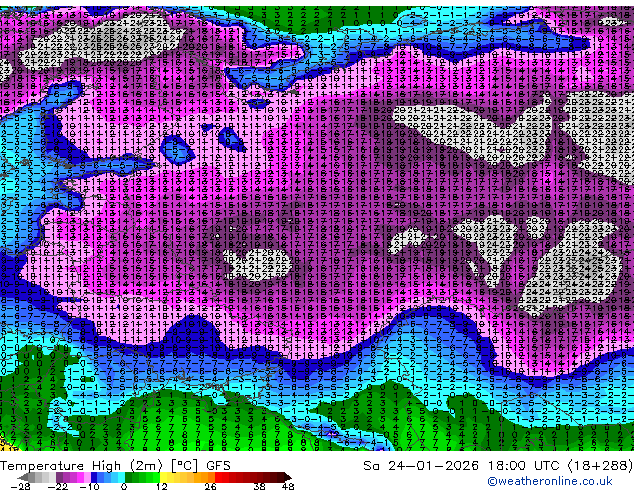The width and height of the screenshot is (634, 490).
Task: Pick the dark blue swatch at -10
Action: click(94, 477)
